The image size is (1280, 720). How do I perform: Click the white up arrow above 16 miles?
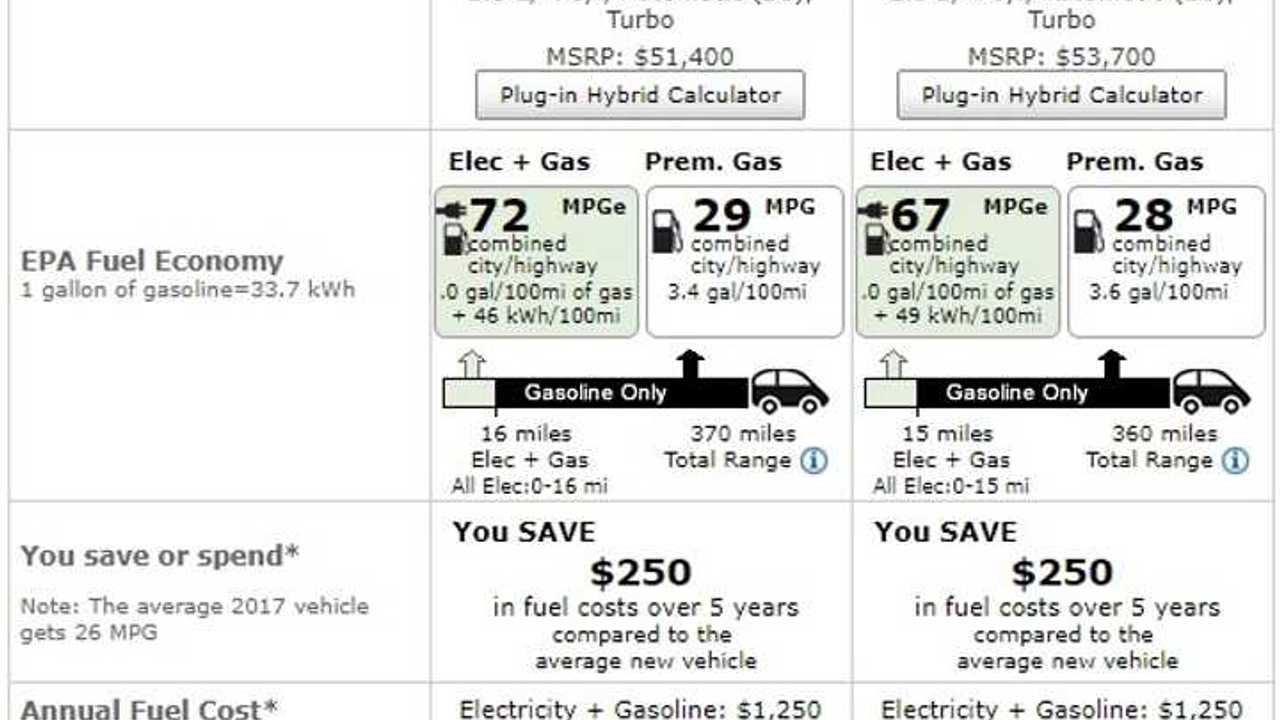click(x=471, y=364)
